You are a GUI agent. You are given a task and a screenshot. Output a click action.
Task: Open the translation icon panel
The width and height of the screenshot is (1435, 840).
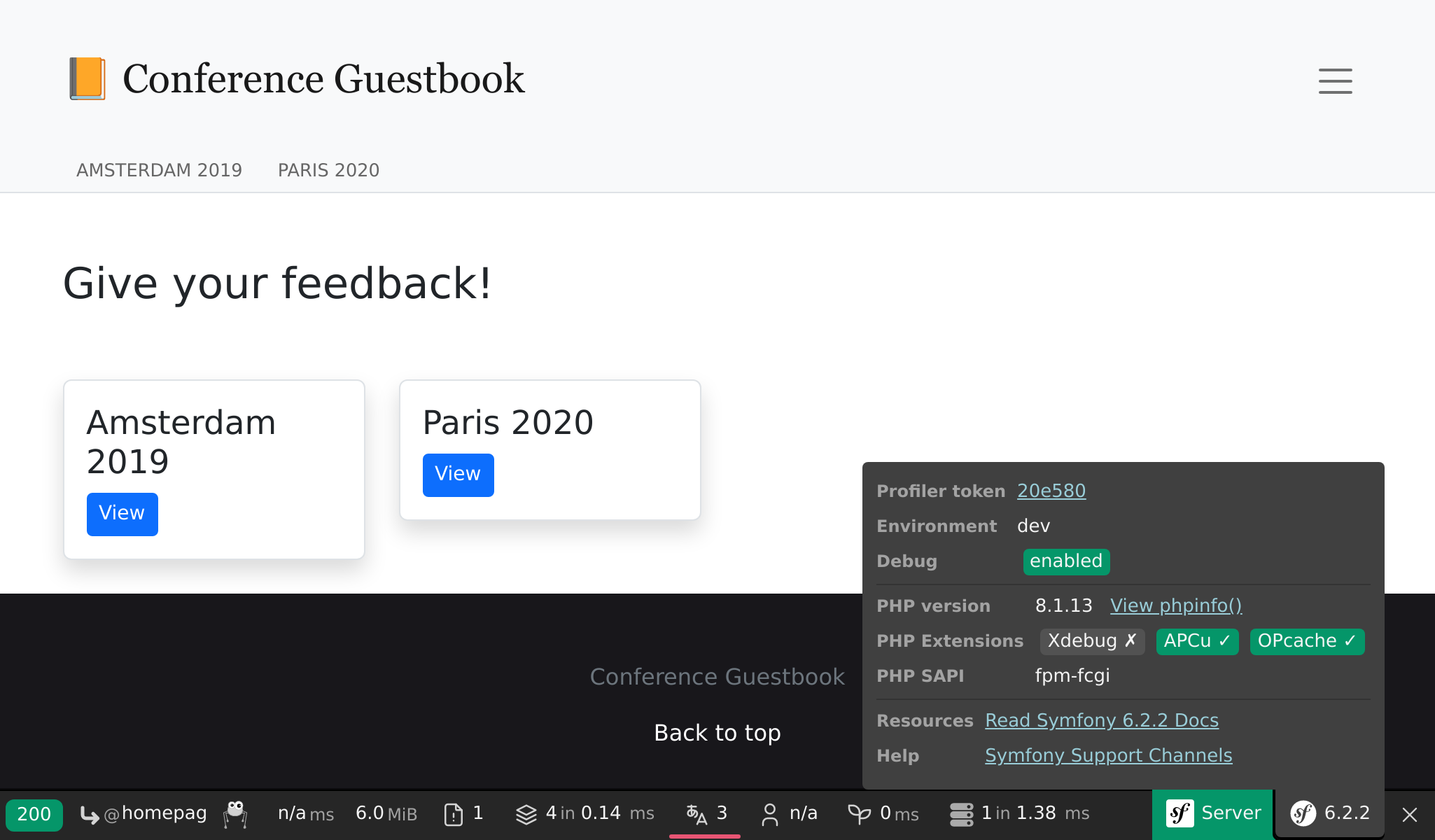[696, 814]
